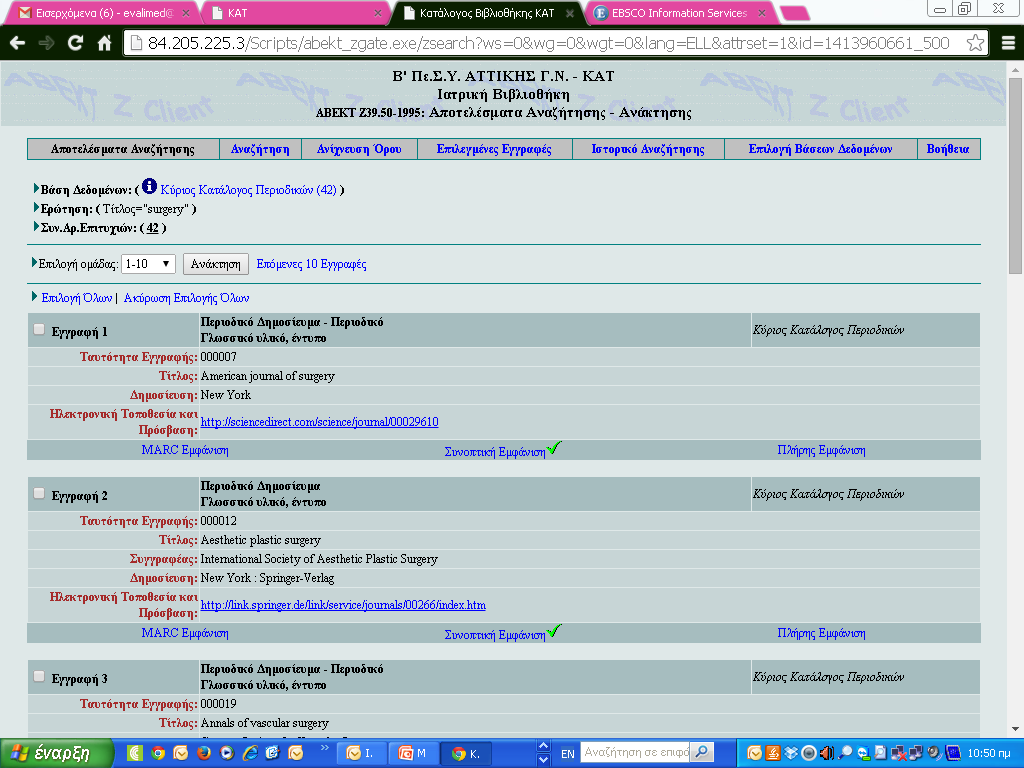The image size is (1024, 768).
Task: Click the red speaker tray icon
Action: (x=826, y=753)
